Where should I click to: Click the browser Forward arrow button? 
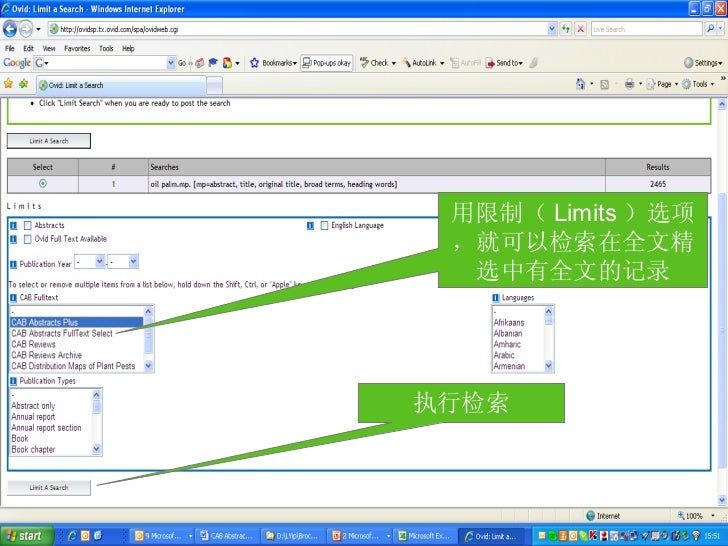coord(26,29)
